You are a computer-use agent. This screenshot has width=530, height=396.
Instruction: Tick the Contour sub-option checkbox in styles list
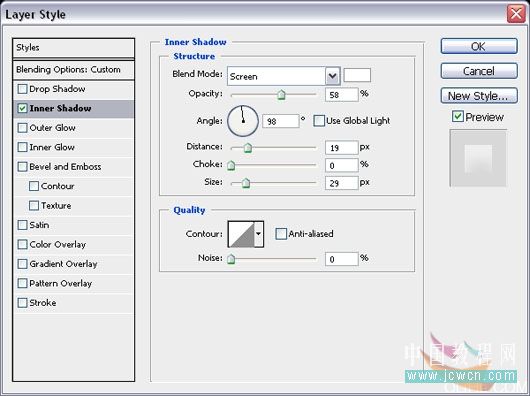coord(34,186)
